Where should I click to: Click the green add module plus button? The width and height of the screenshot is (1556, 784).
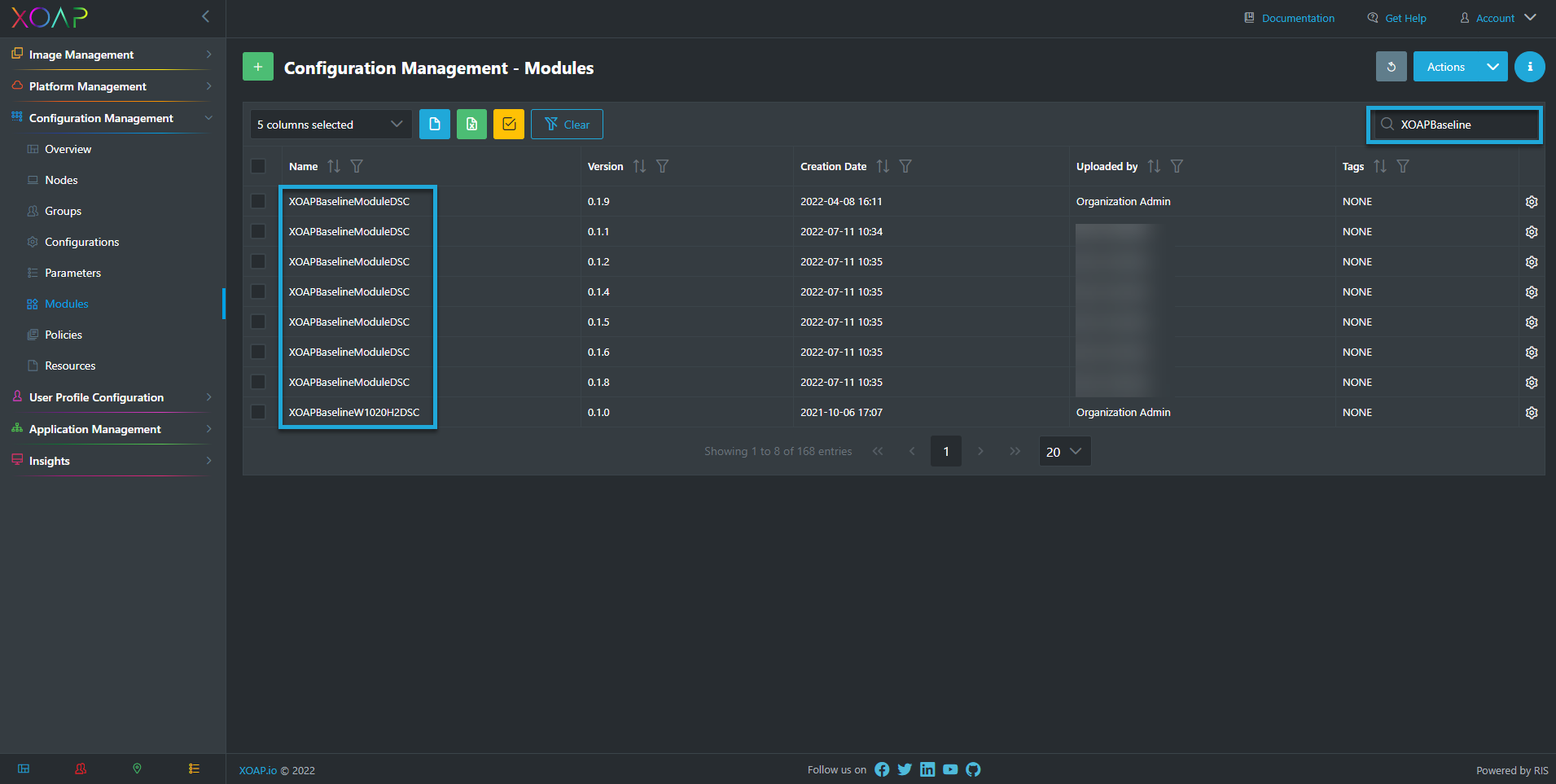(x=258, y=67)
